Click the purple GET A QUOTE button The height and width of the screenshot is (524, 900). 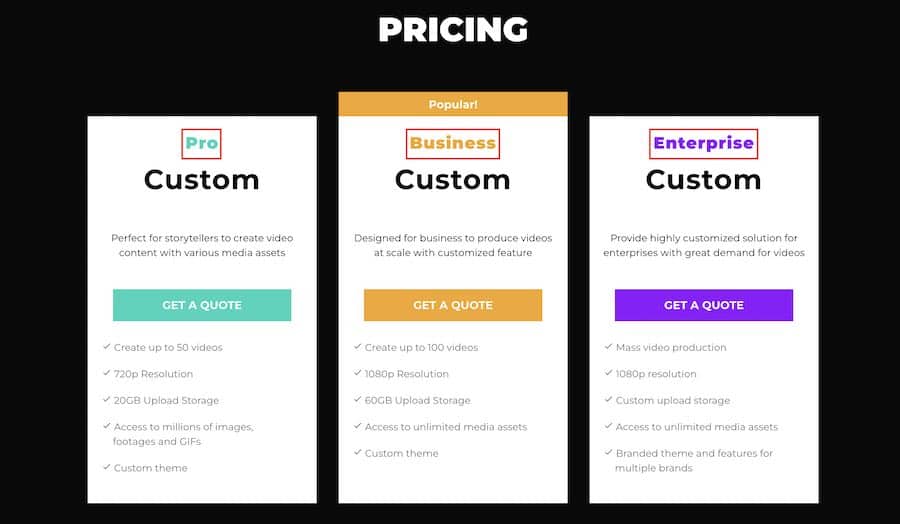[704, 305]
